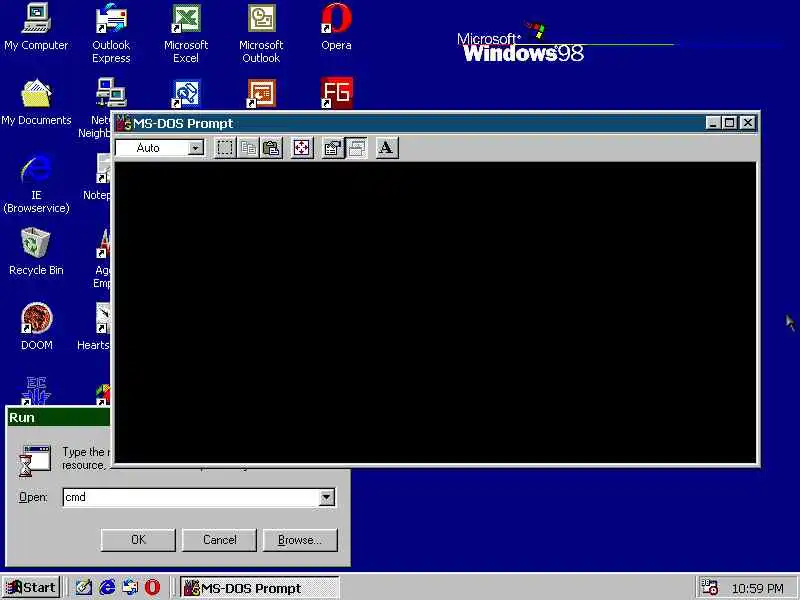This screenshot has height=600, width=800.
Task: Click the 10:59 PM taskbar clock
Action: 757,588
